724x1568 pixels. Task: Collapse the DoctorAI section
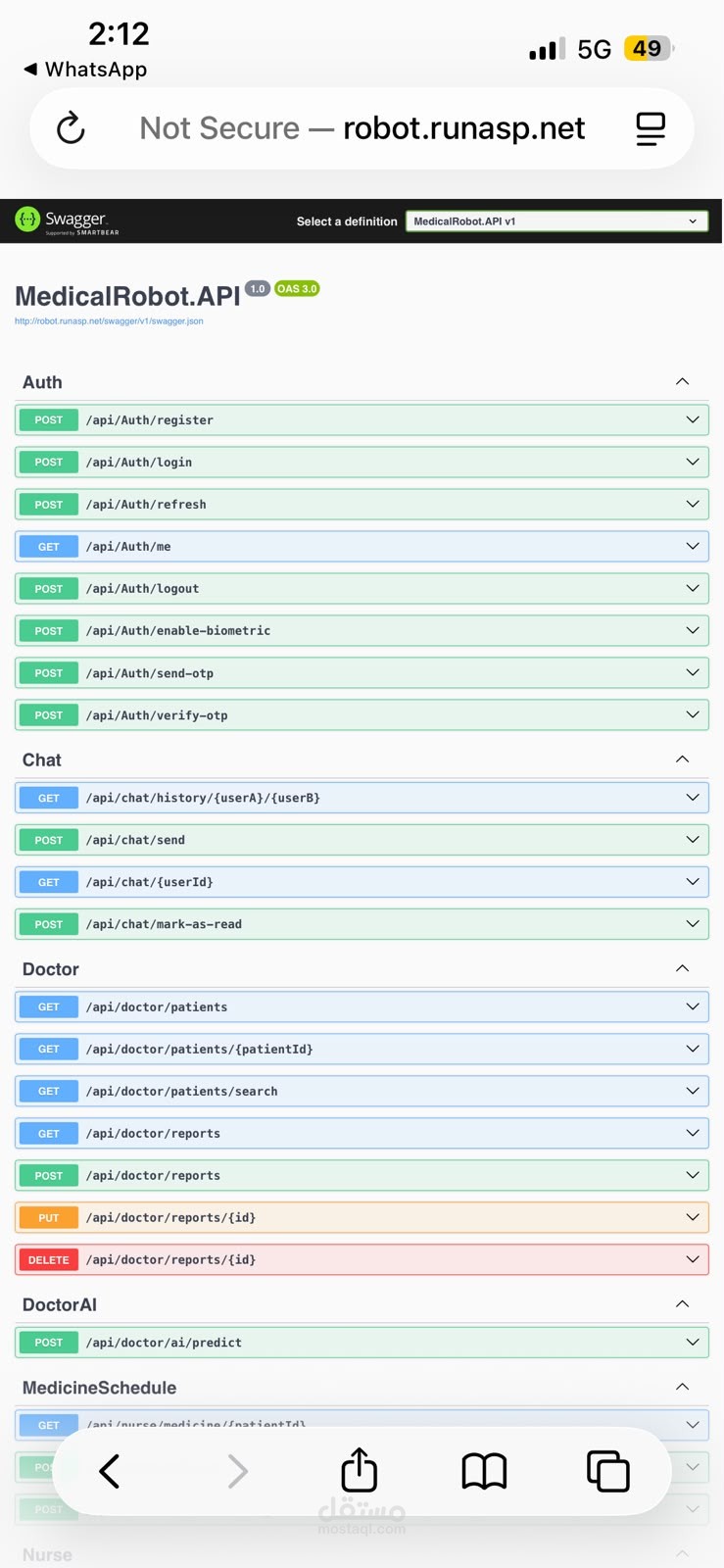(x=683, y=1304)
